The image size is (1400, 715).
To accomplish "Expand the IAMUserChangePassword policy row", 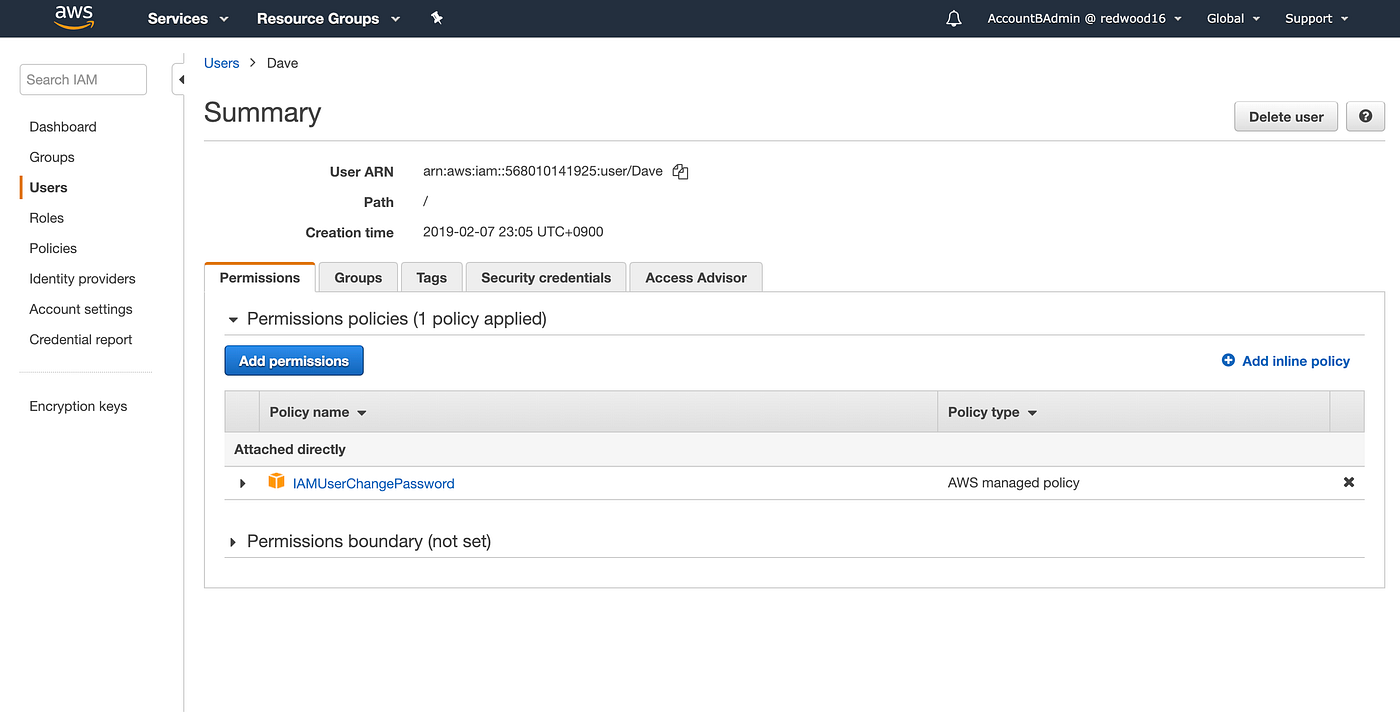I will (241, 482).
